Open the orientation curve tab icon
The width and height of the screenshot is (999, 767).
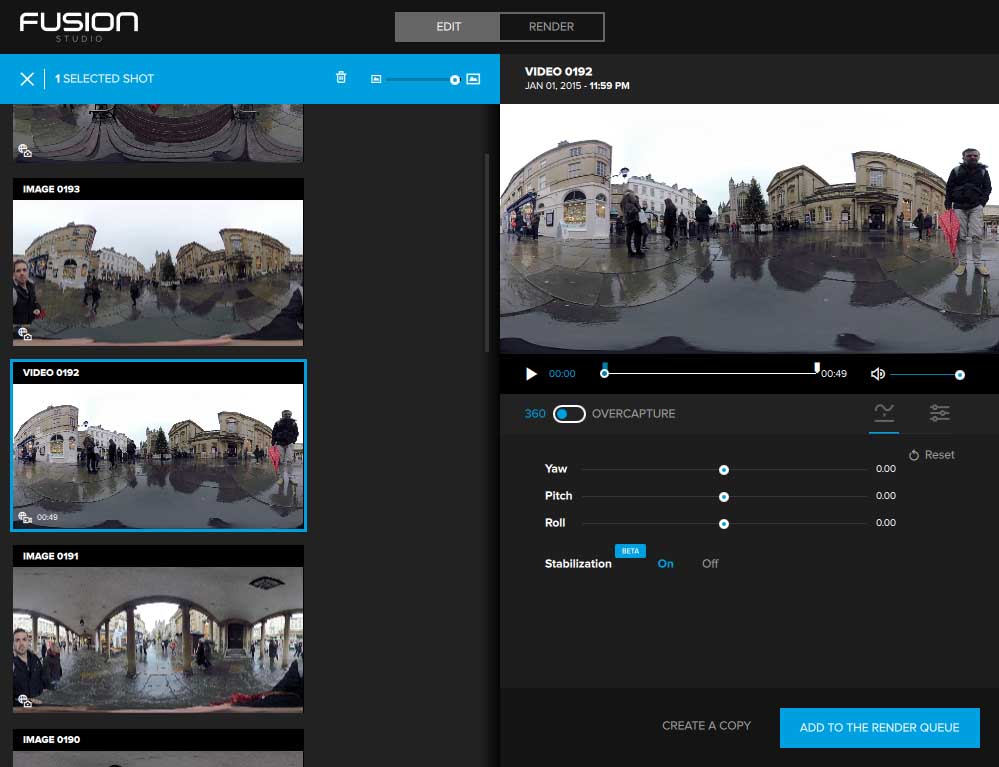[x=884, y=413]
